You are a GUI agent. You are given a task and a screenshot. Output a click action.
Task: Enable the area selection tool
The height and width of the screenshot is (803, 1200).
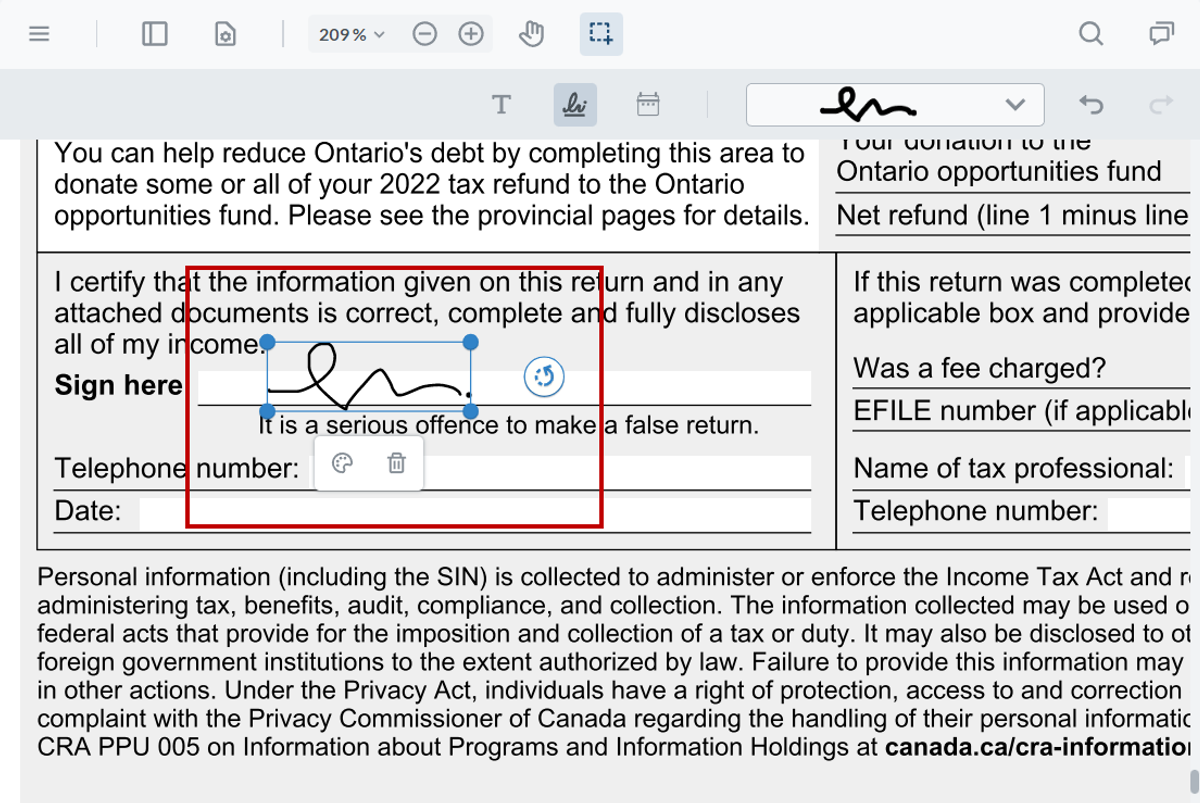coord(601,33)
